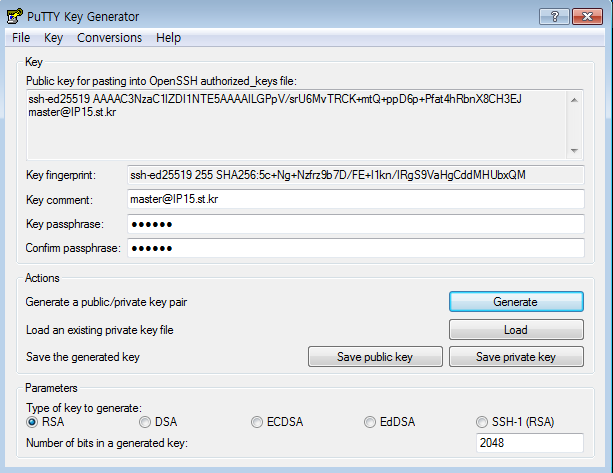Click the 'Save the generated key' label
Screen dimensions: 613x473
click(x=83, y=357)
